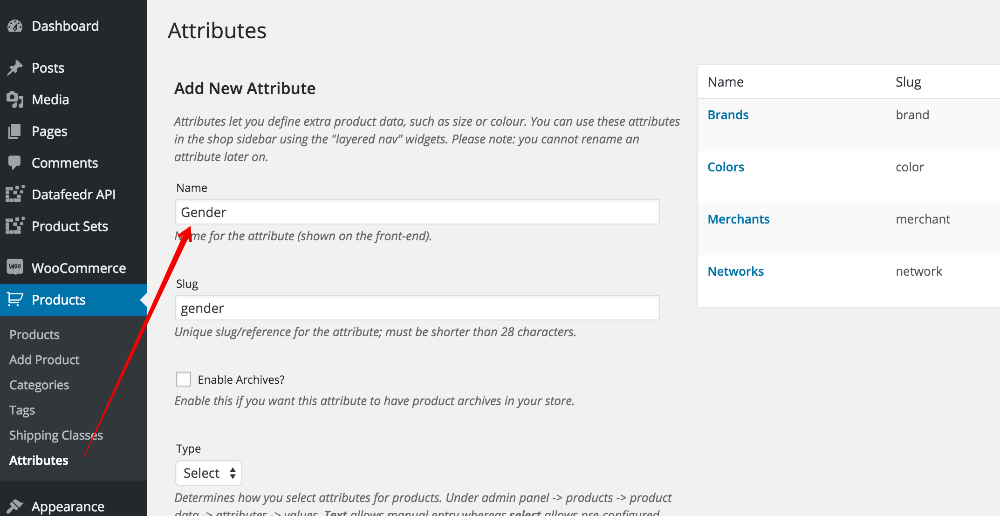This screenshot has height=516, width=1000.
Task: Enable the Archives checkbox
Action: click(x=184, y=380)
